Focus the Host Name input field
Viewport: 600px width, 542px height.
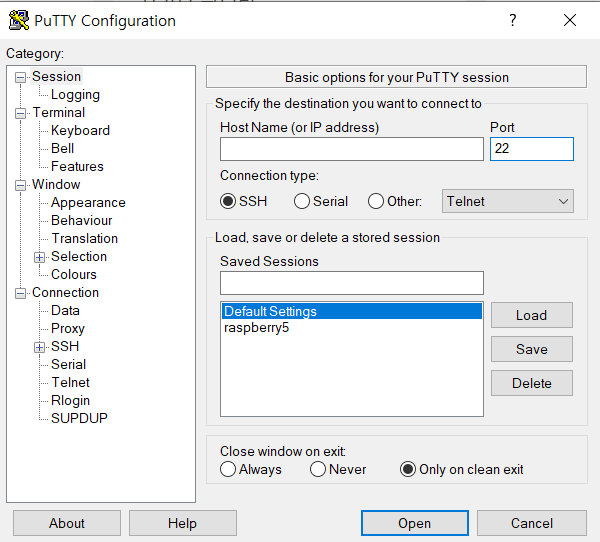point(352,149)
